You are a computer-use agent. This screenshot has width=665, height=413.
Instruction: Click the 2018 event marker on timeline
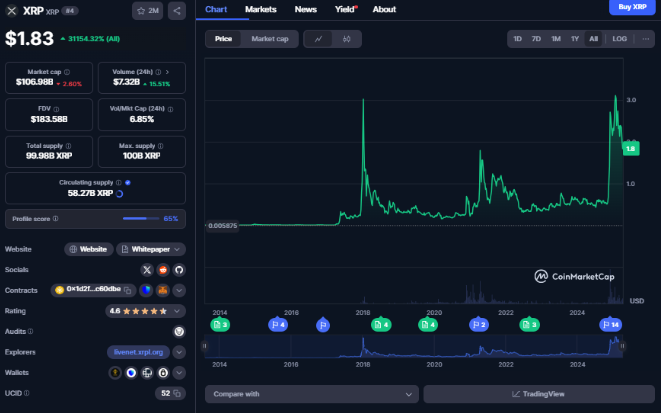380,325
